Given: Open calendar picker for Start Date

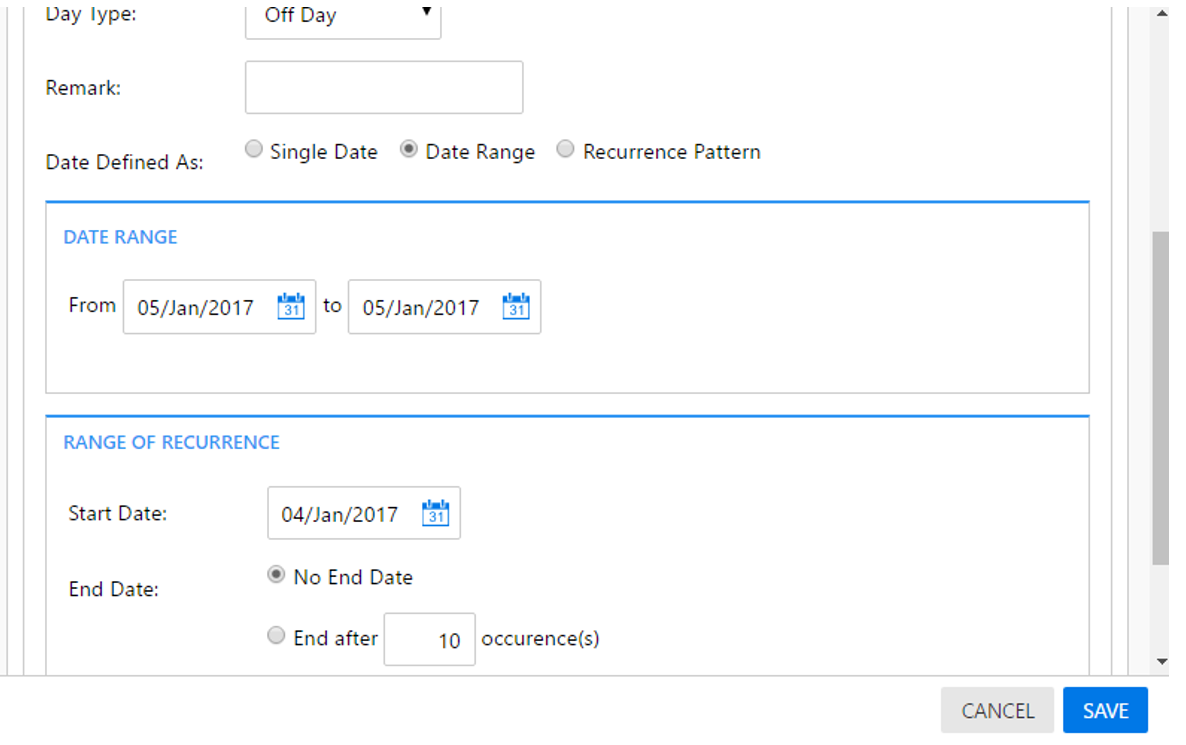Looking at the screenshot, I should point(435,513).
